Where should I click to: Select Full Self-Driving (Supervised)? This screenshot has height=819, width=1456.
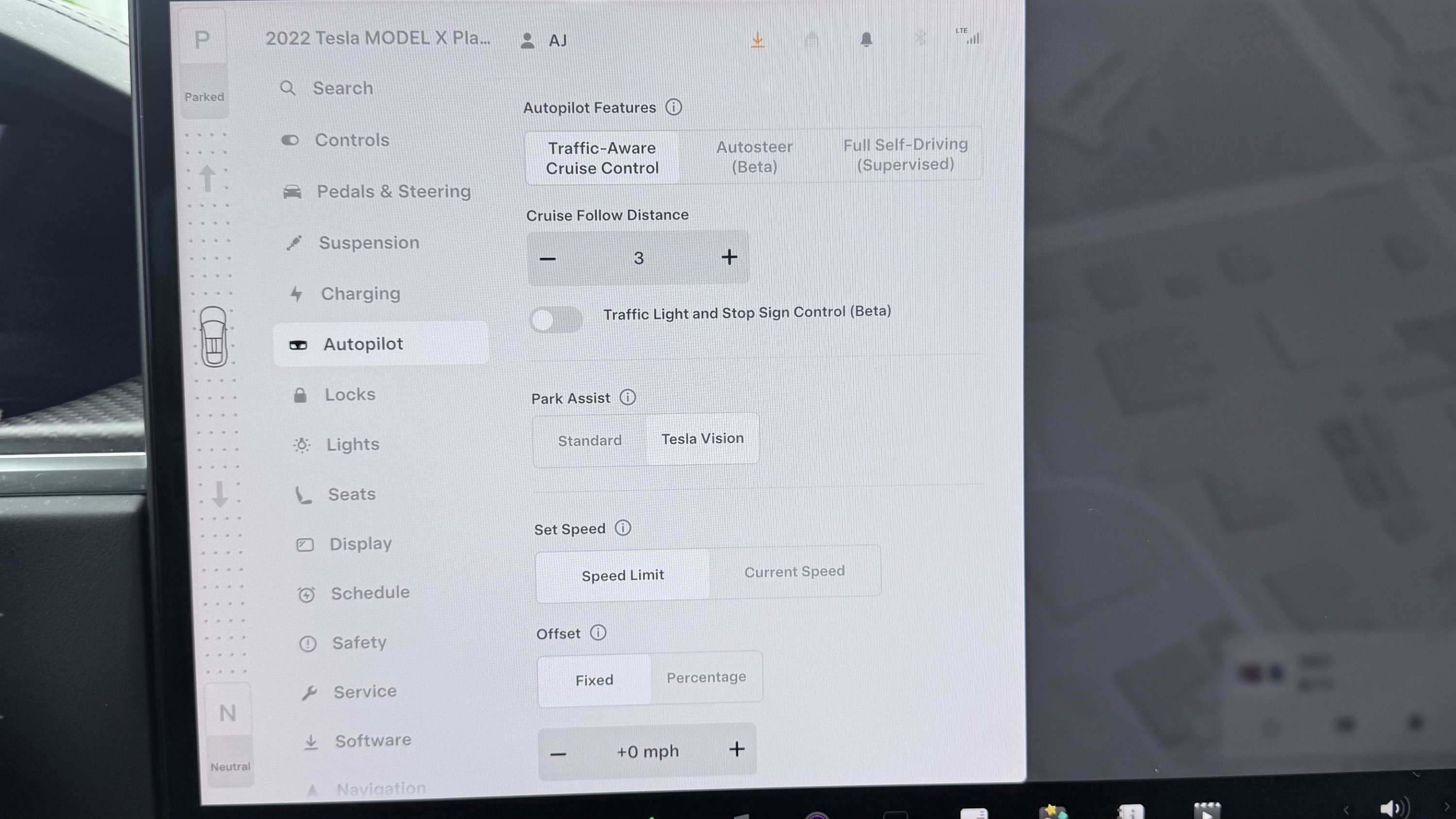[x=906, y=154]
